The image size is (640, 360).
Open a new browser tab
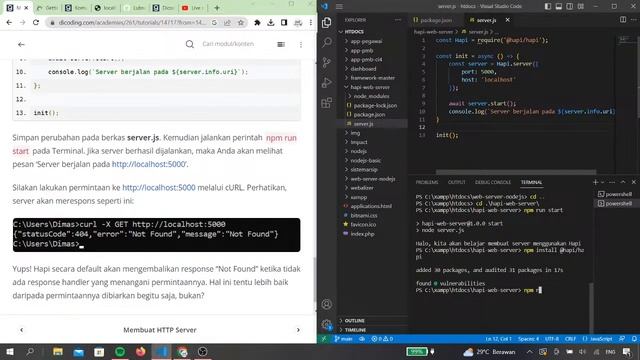point(217,8)
